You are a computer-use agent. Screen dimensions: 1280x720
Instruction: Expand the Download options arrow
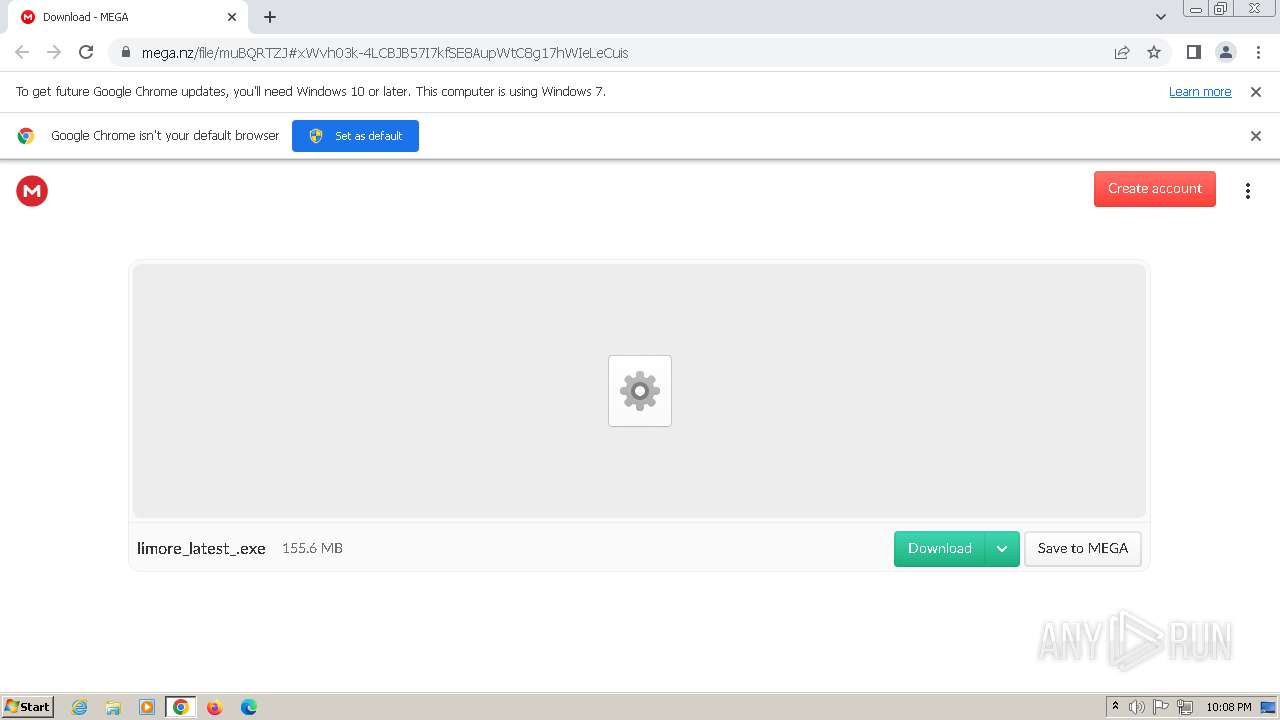[1002, 549]
